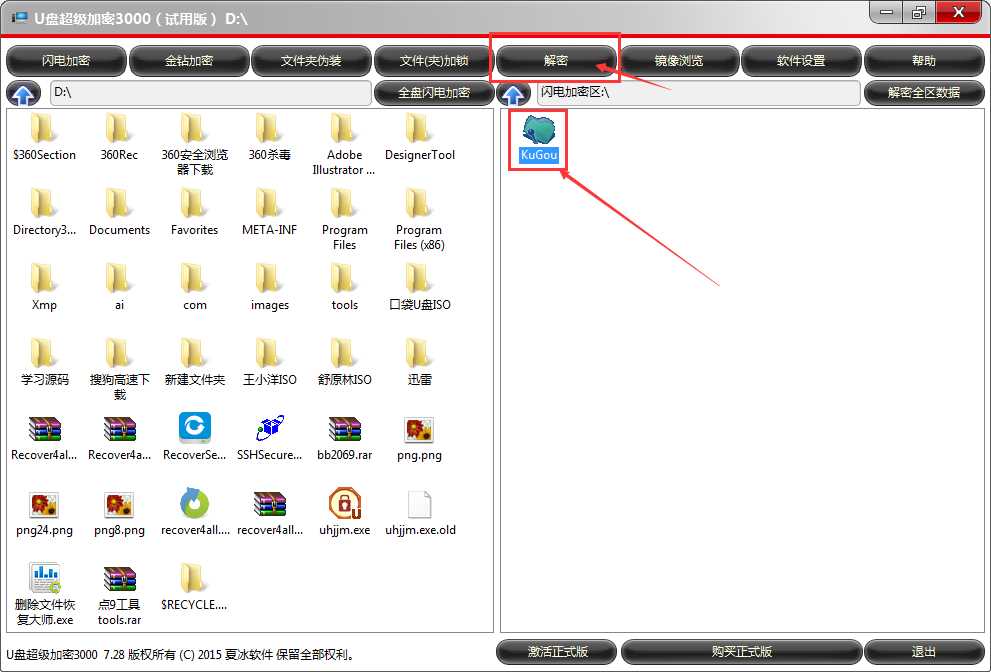Screen dimensions: 991x672
Task: Click the uhjjm.exe padlock icon
Action: (x=345, y=504)
